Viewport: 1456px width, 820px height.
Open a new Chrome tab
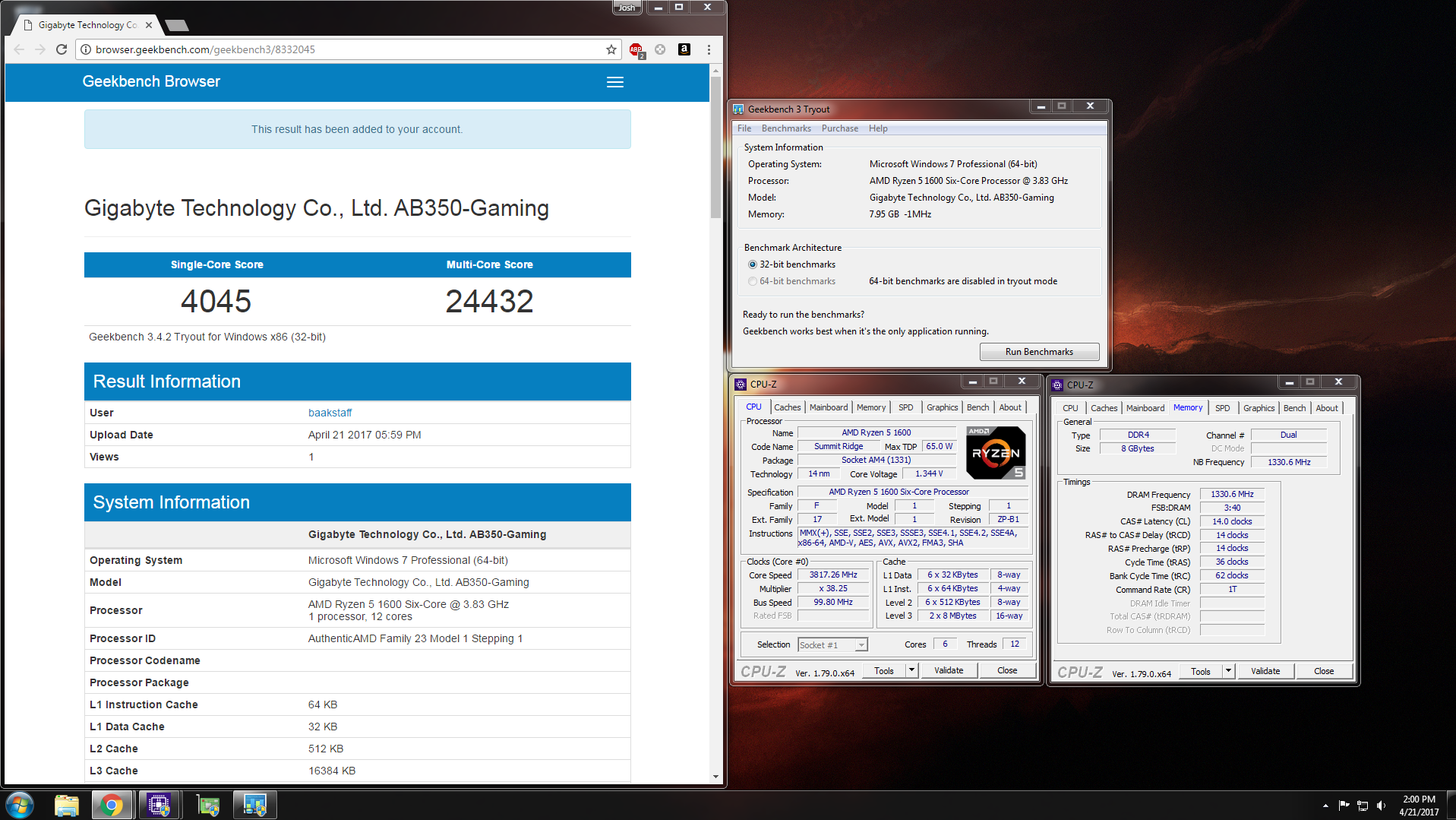[177, 25]
